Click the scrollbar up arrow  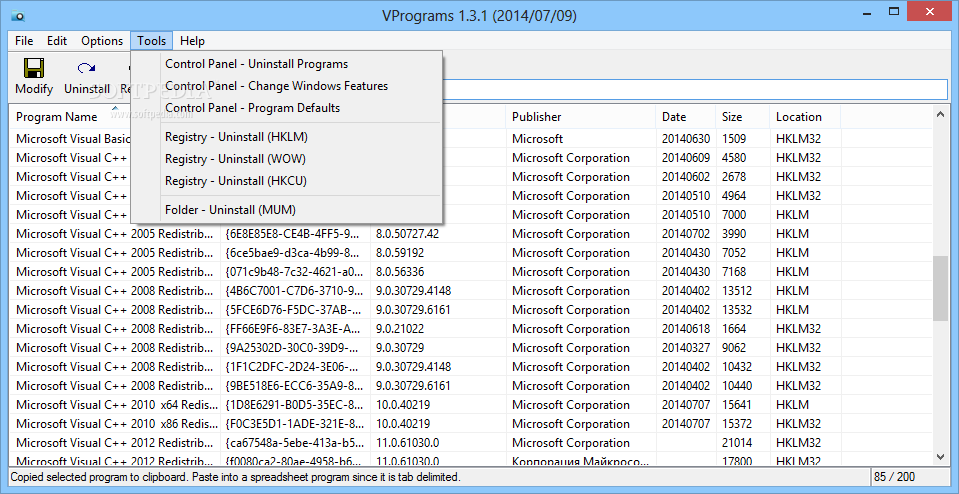940,113
